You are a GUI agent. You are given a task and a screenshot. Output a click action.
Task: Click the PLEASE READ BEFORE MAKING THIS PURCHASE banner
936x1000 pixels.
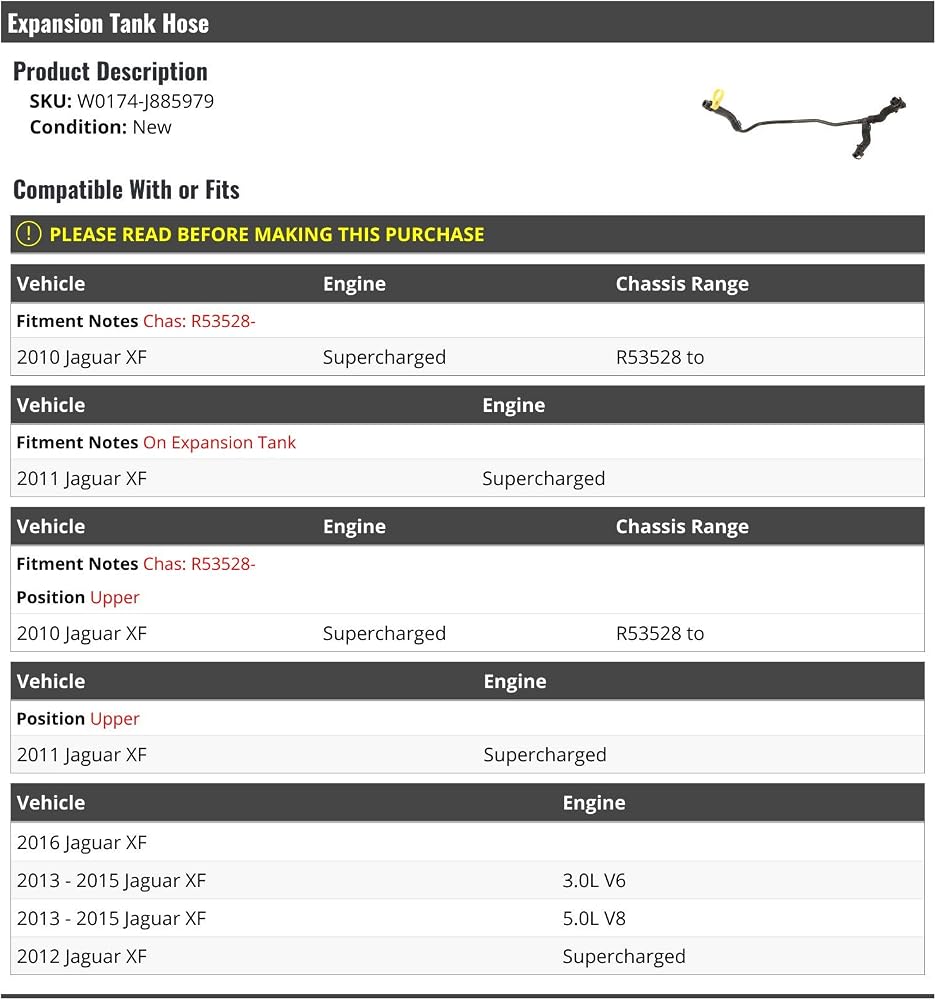(467, 234)
